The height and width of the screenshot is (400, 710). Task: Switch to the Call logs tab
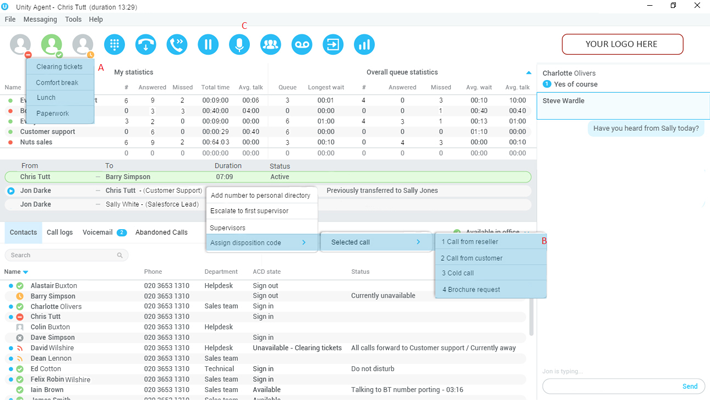(60, 232)
